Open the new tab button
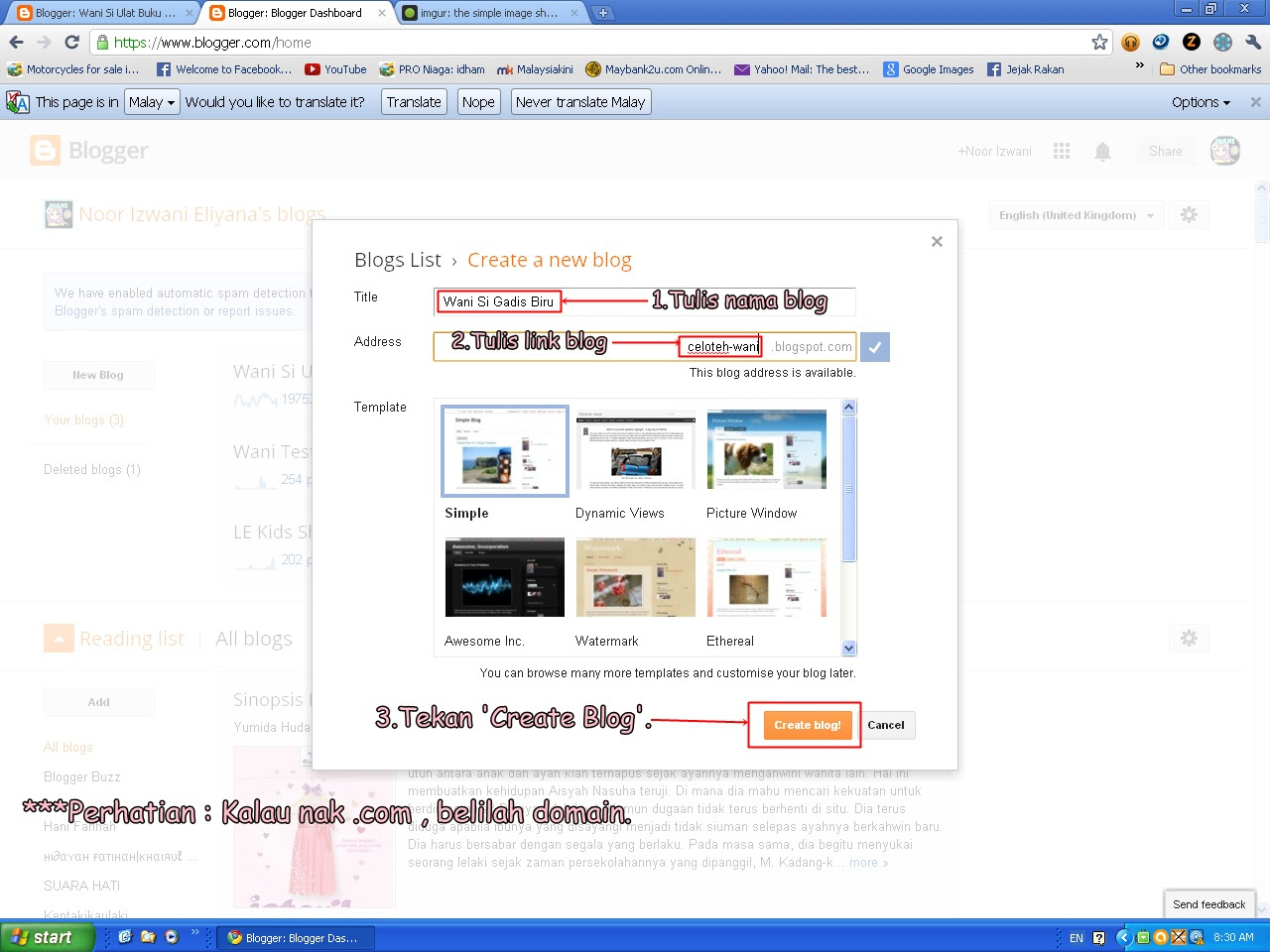1270x952 pixels. (x=602, y=13)
